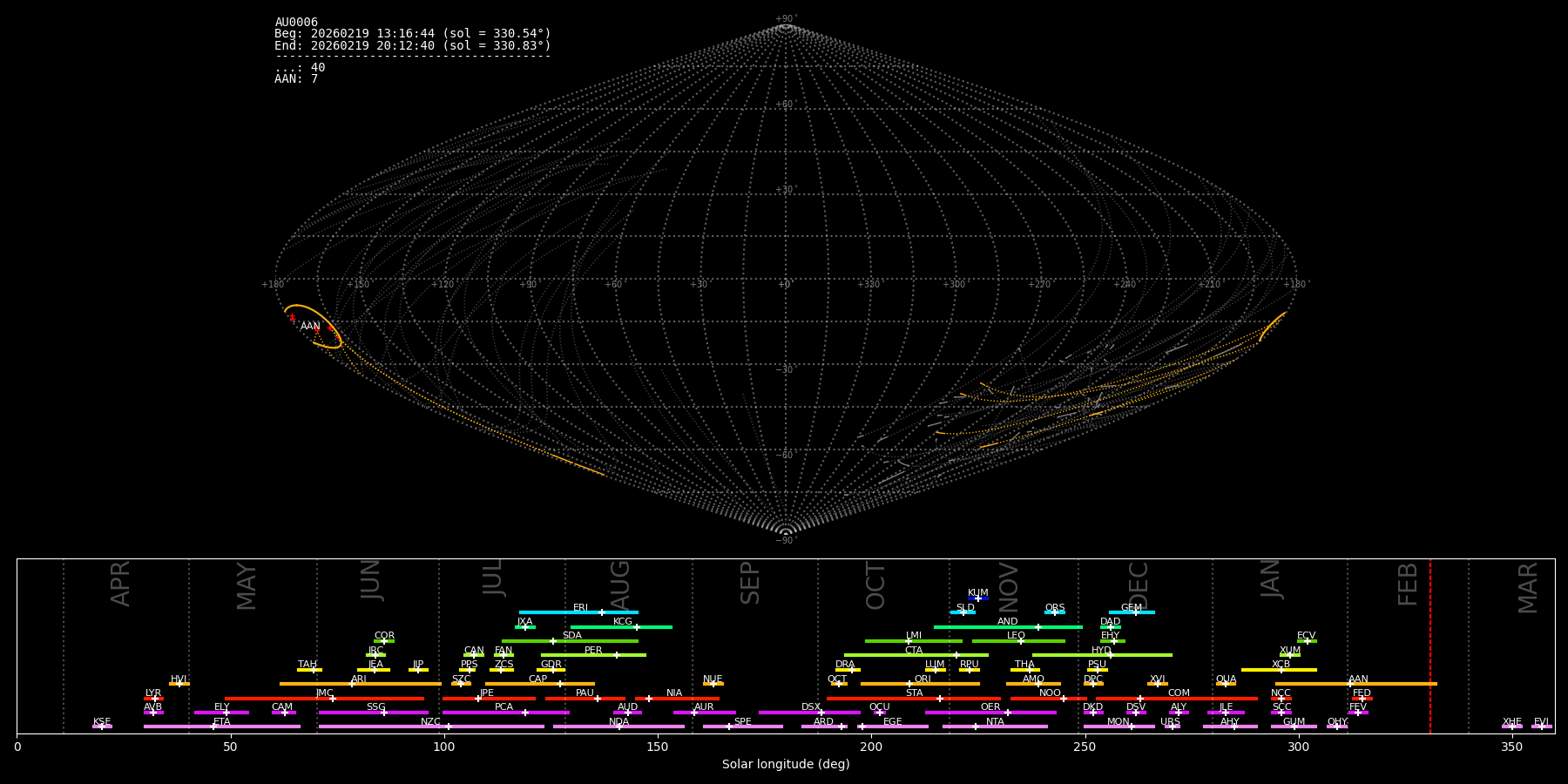Click the KCG shower label
The width and height of the screenshot is (1568, 784).
pyautogui.click(x=623, y=622)
